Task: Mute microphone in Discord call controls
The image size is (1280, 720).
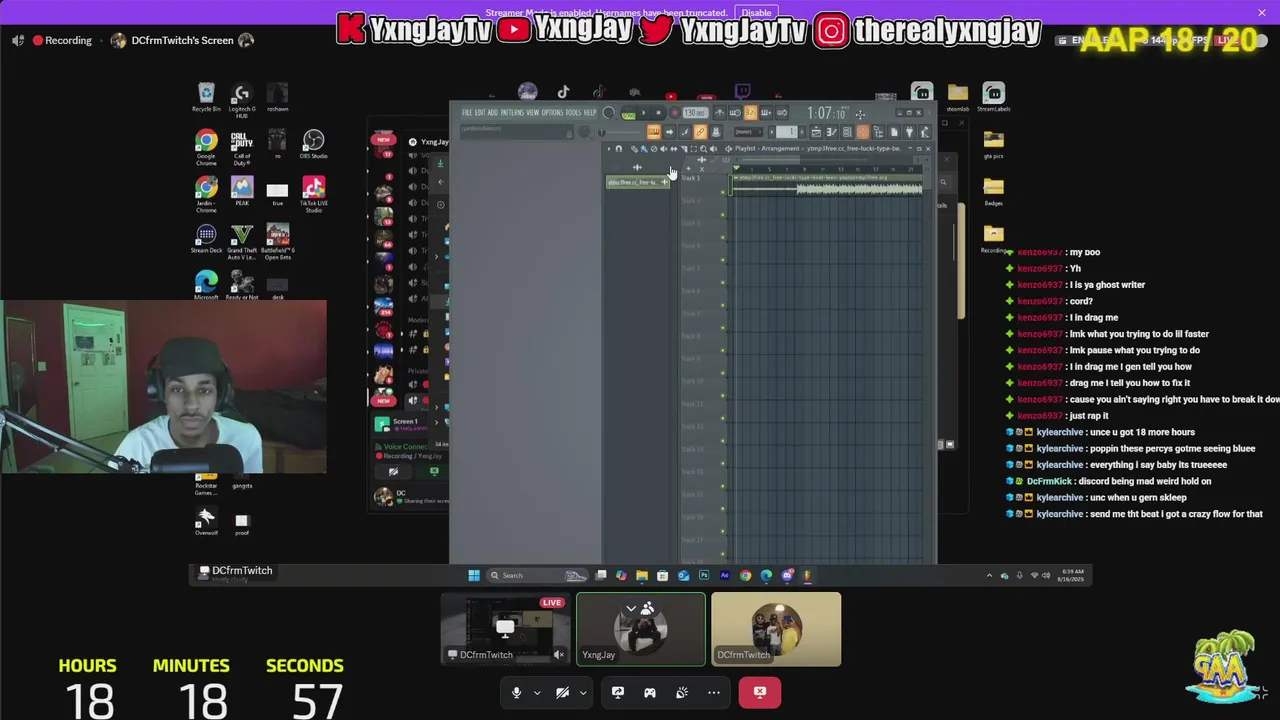Action: pos(516,692)
